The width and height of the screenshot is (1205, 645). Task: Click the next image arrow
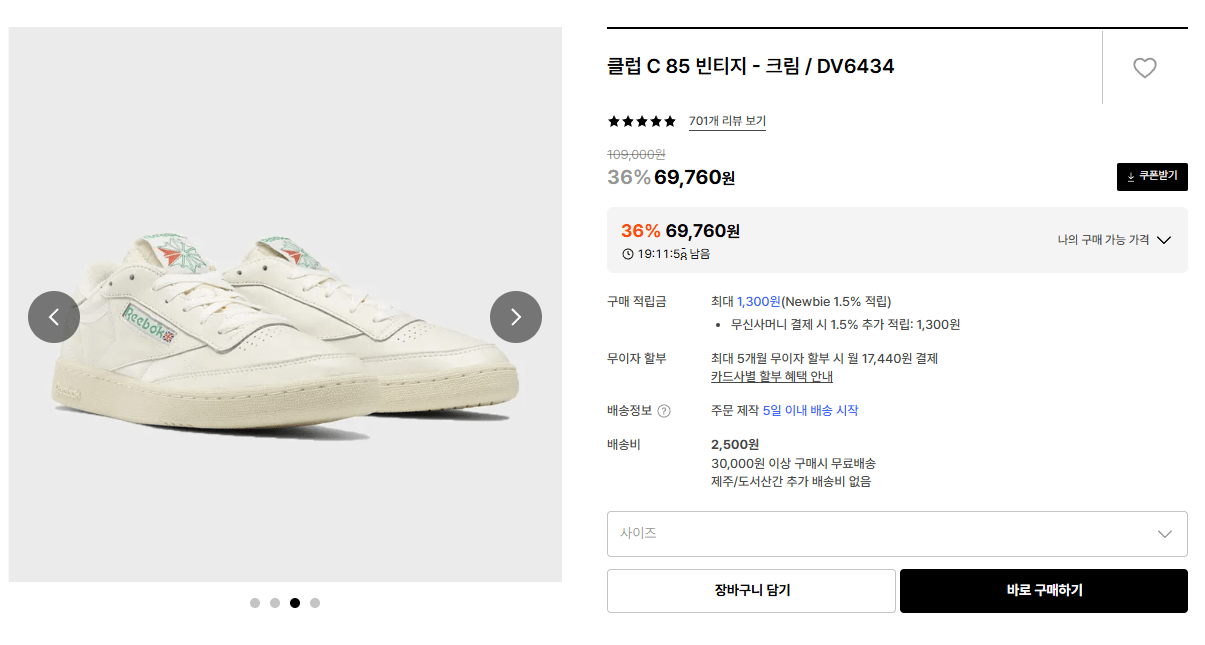515,317
